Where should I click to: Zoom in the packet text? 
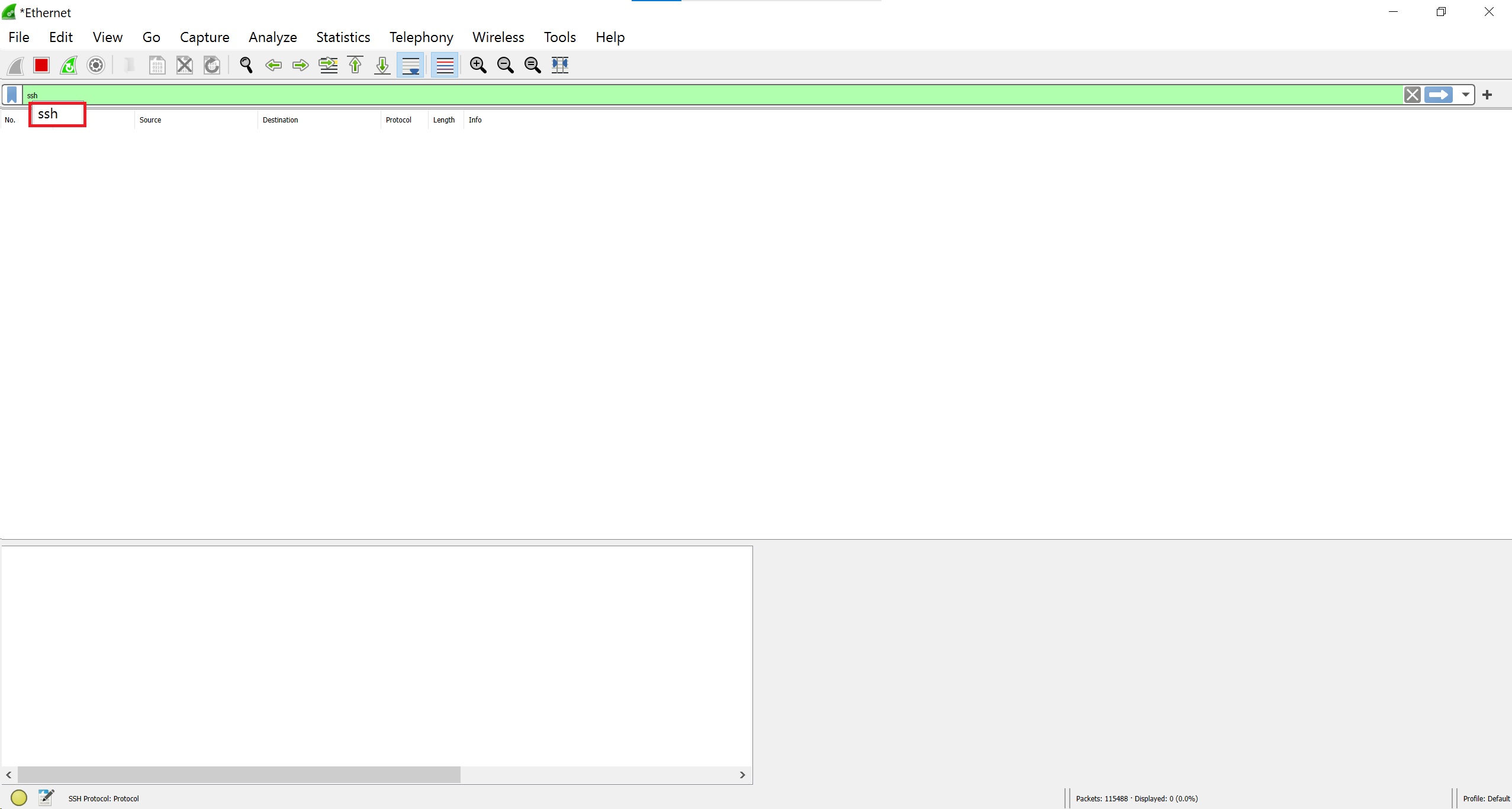(x=478, y=65)
